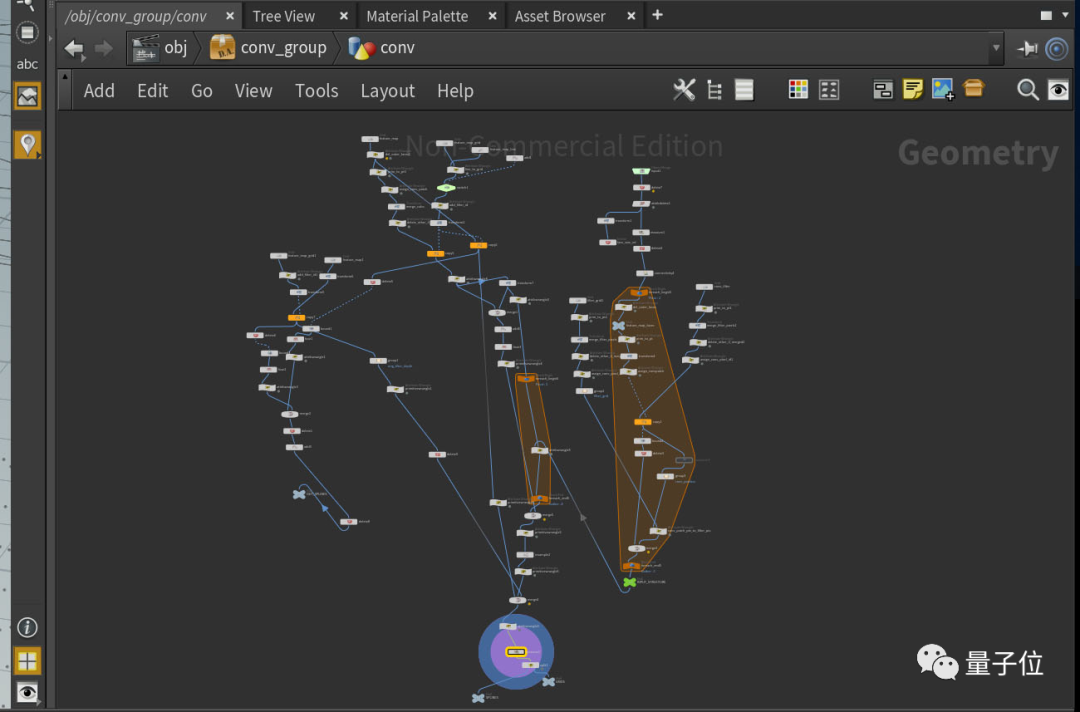Select the list view icon in the toolbar
The image size is (1080, 712).
[x=744, y=89]
